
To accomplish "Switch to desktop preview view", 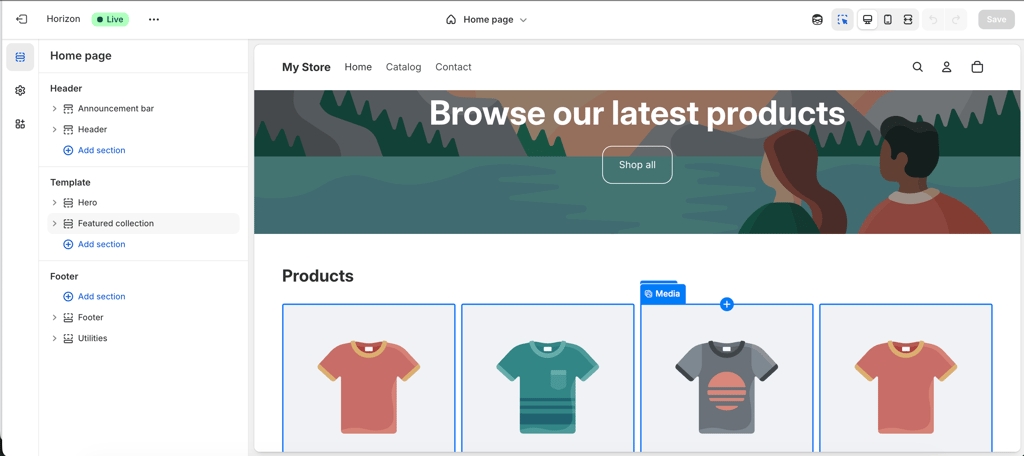I will point(867,20).
